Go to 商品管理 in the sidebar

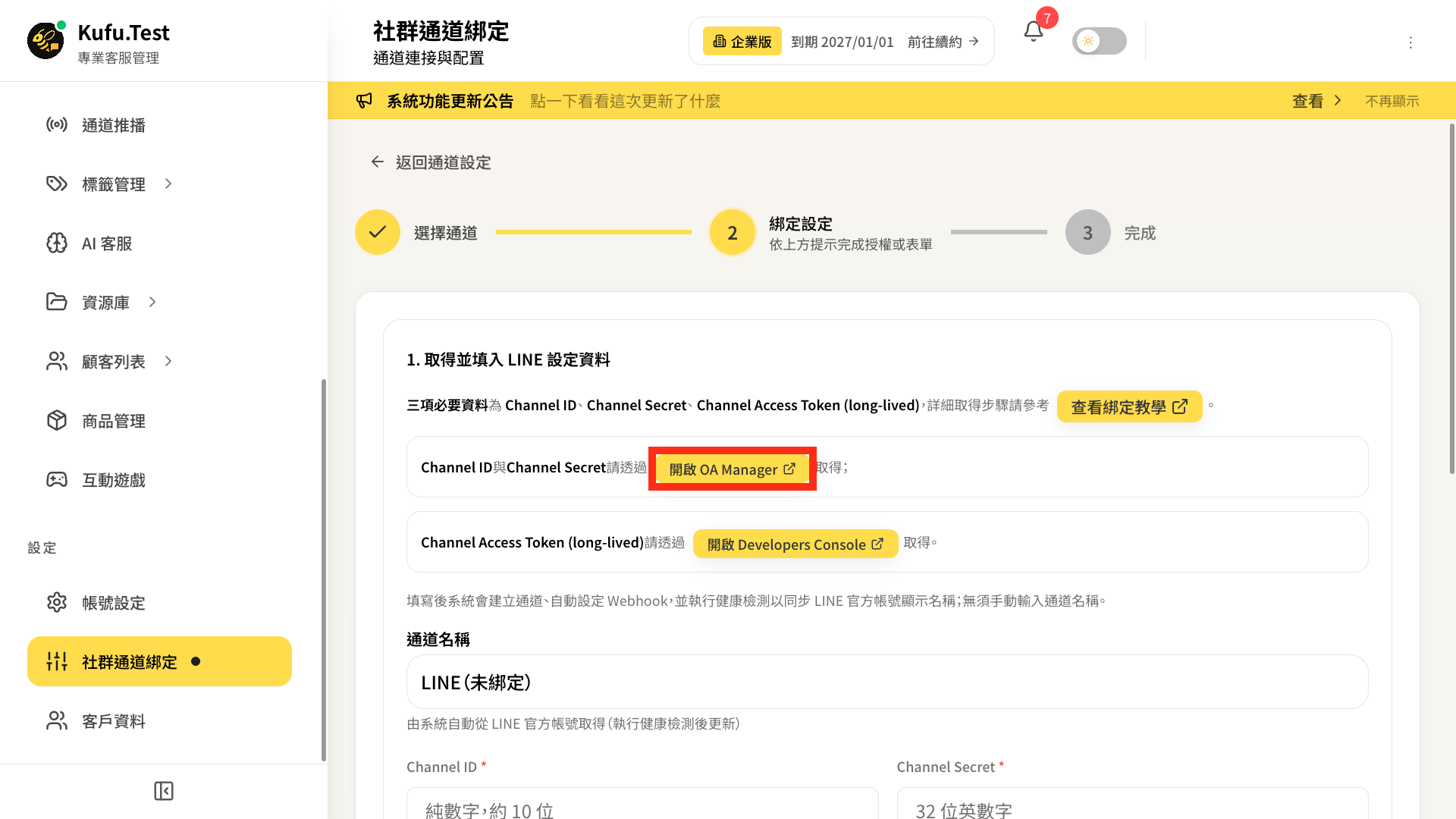click(159, 420)
